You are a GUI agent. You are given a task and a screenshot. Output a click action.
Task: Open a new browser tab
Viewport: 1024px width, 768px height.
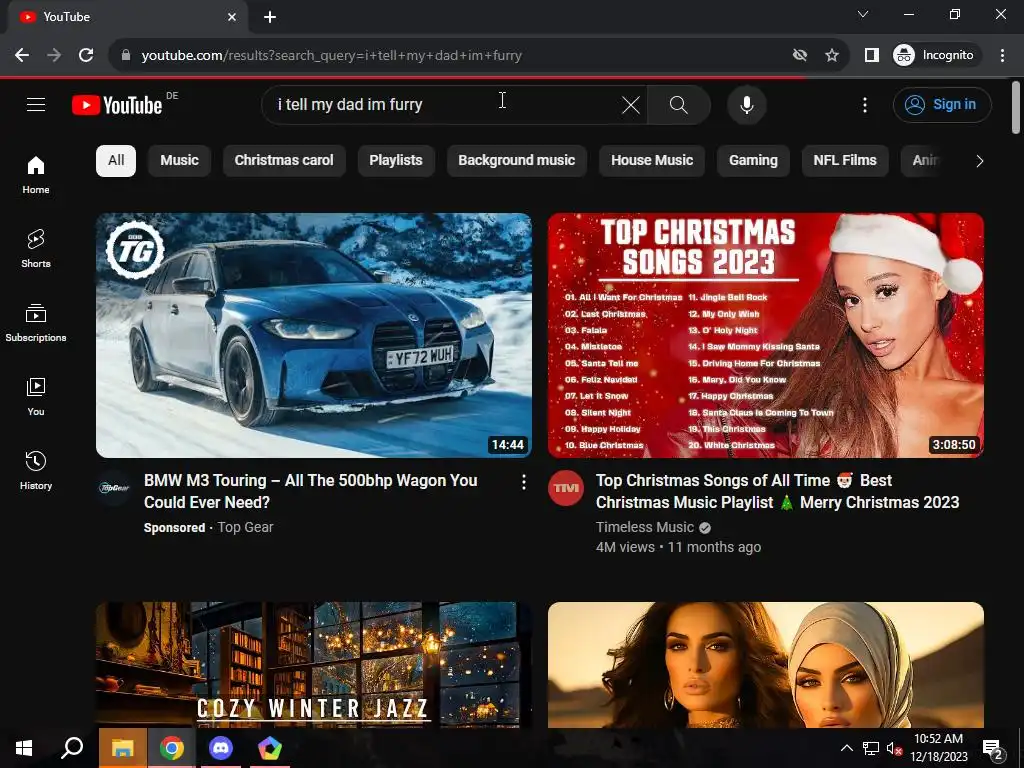(270, 17)
